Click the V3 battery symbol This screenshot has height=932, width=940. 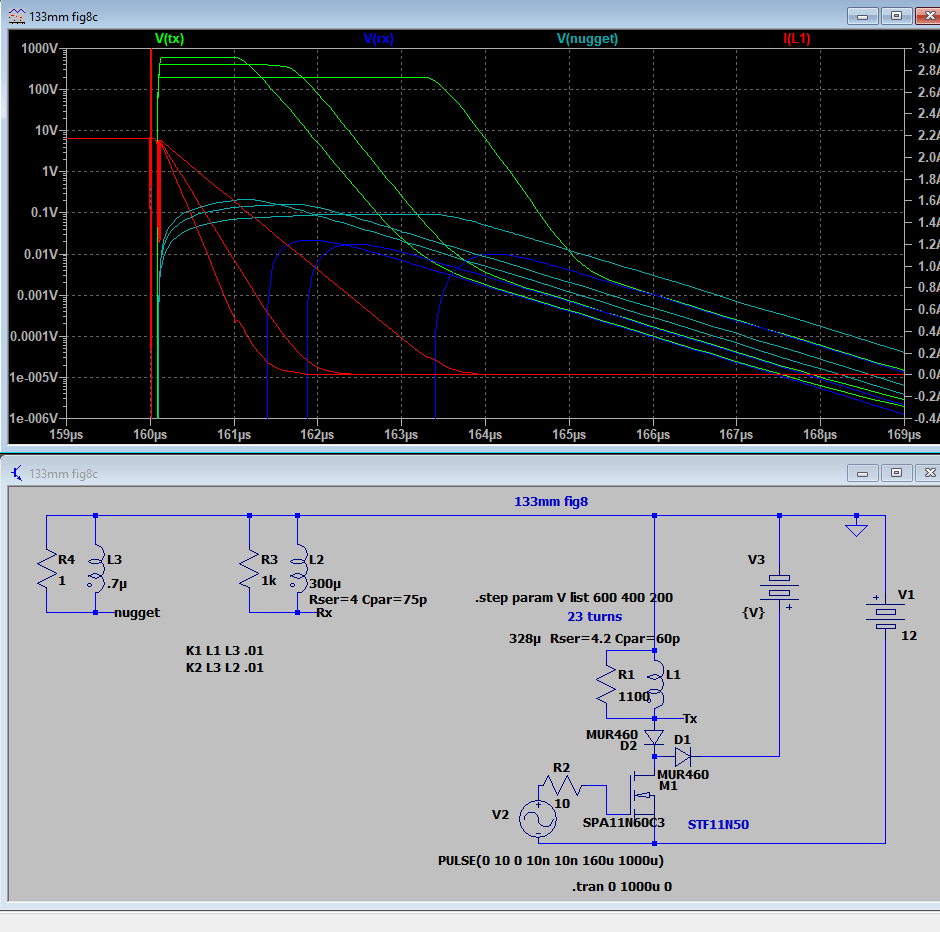coord(779,590)
